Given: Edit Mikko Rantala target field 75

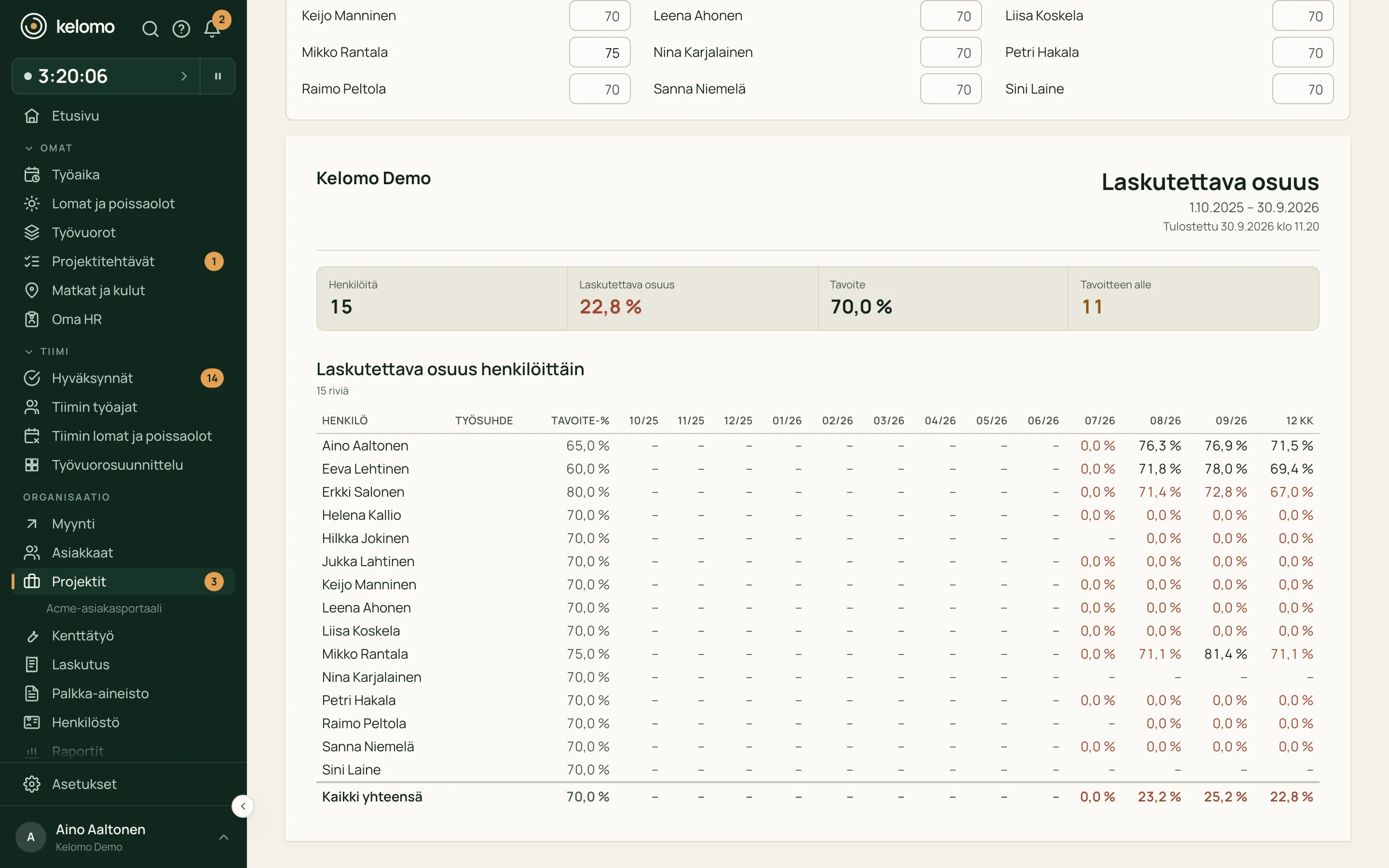Looking at the screenshot, I should pos(600,53).
